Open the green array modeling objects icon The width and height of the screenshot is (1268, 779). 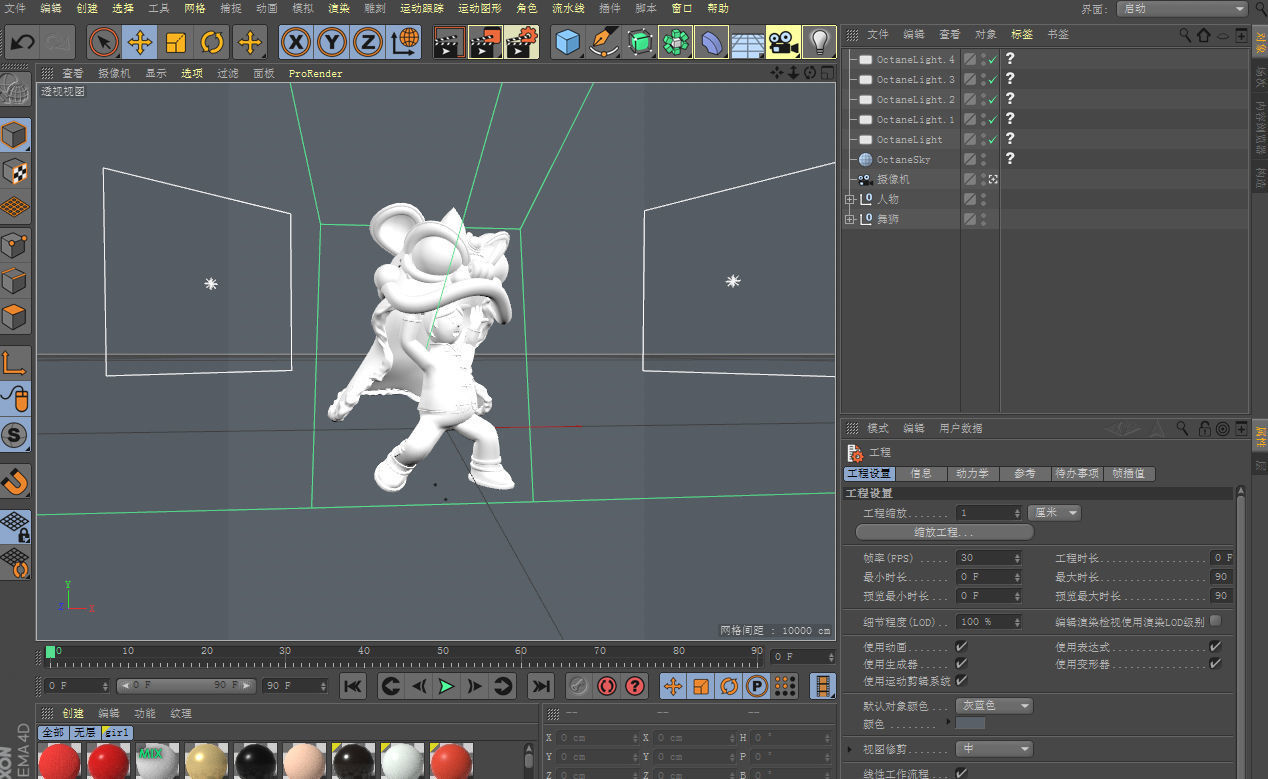pyautogui.click(x=676, y=43)
